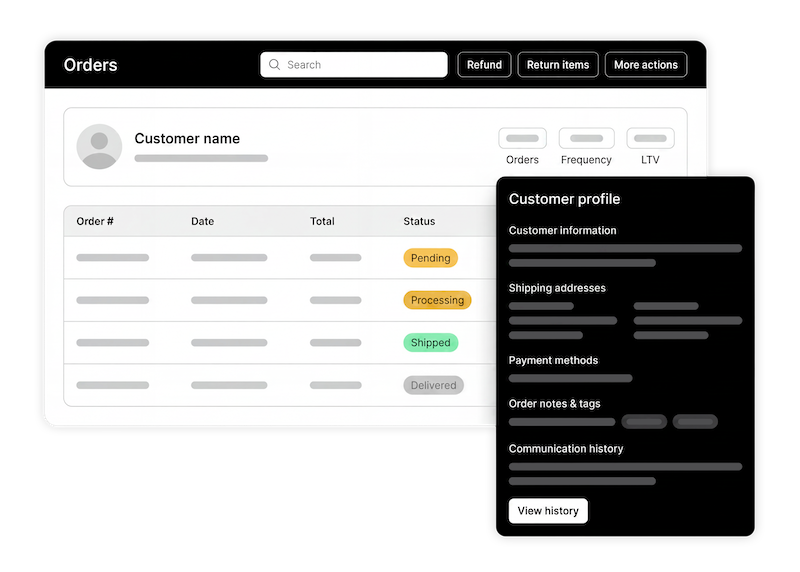The width and height of the screenshot is (800, 572).
Task: Click the customer avatar icon
Action: click(x=99, y=146)
